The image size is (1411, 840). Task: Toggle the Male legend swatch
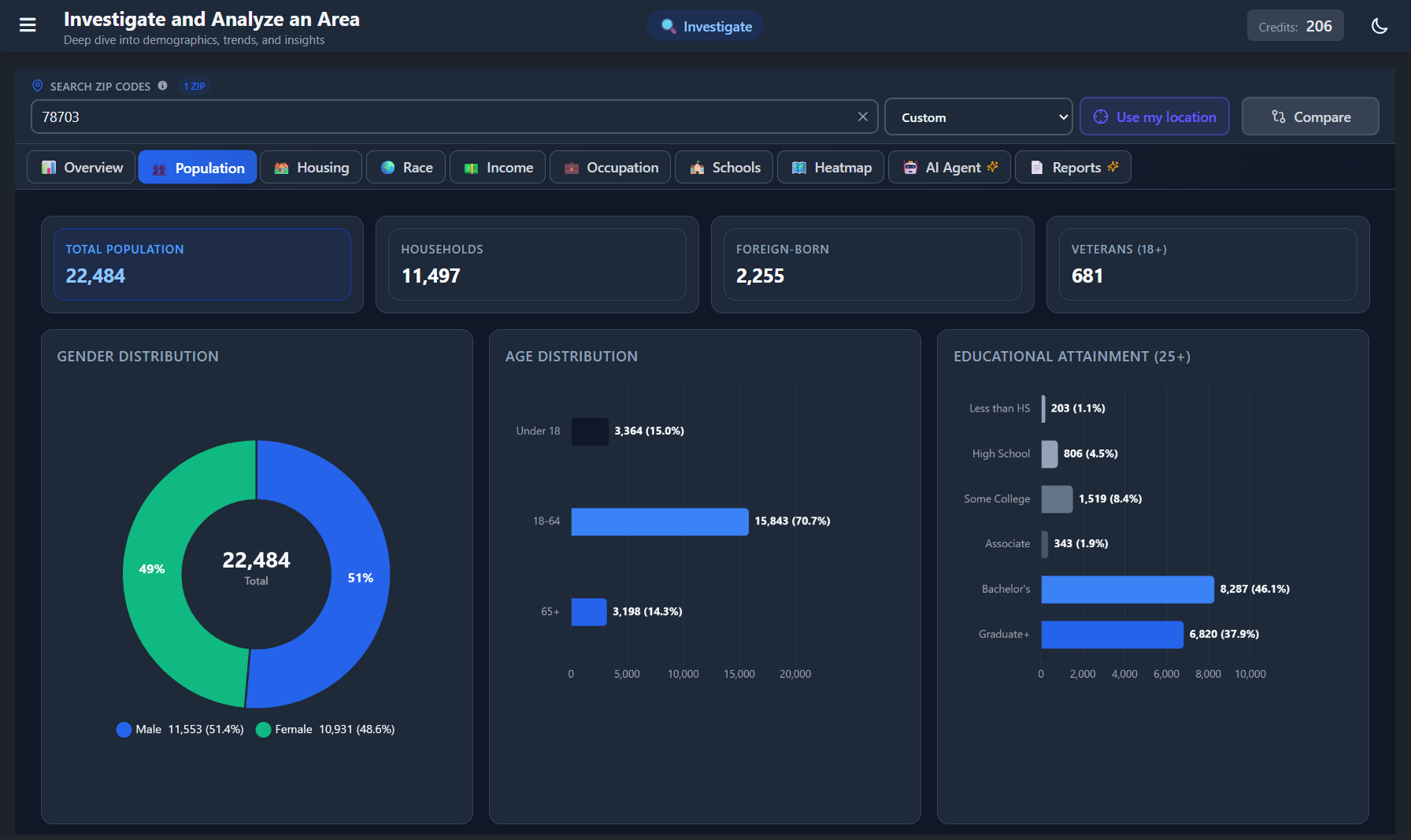[x=124, y=730]
